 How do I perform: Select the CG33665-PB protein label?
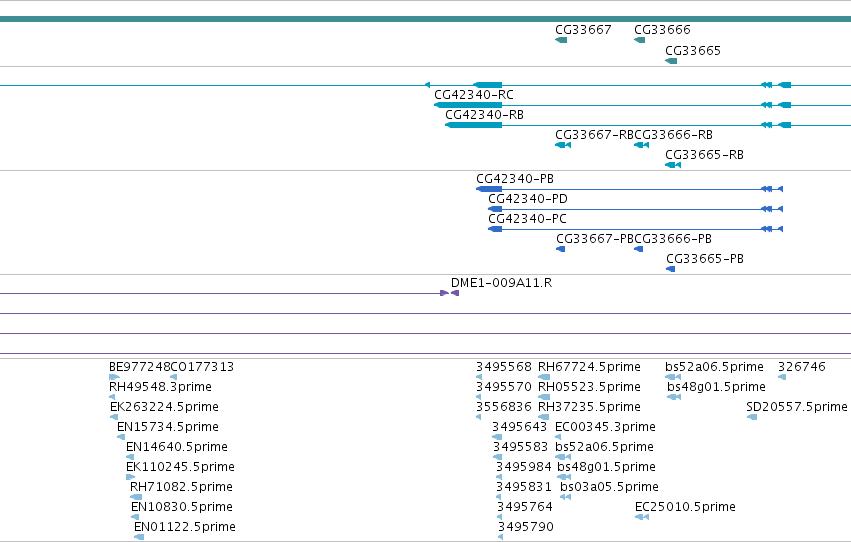point(705,259)
